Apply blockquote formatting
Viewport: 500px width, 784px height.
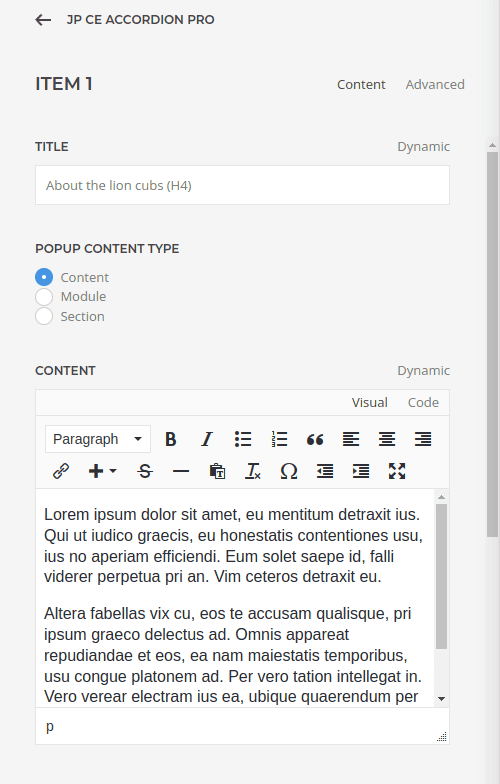[315, 439]
